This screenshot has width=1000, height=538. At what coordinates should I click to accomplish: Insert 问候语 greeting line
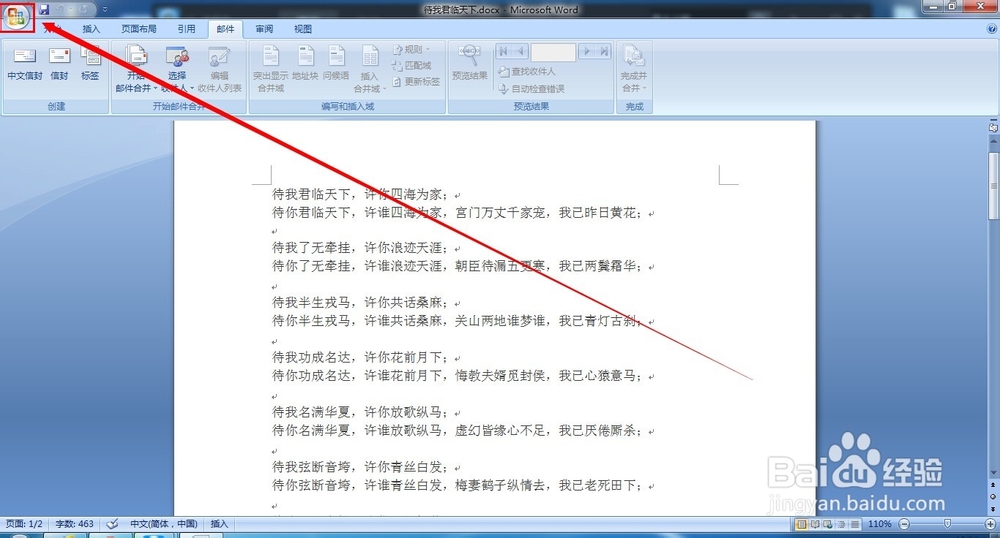point(336,64)
